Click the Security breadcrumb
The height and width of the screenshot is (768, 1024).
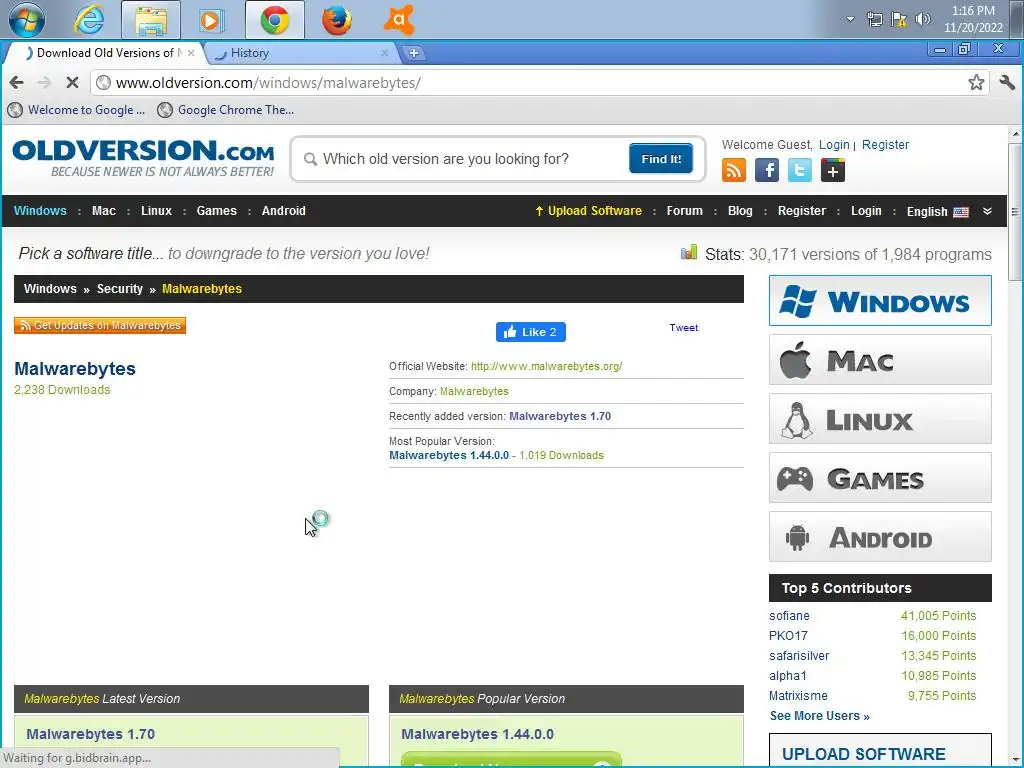coord(120,289)
